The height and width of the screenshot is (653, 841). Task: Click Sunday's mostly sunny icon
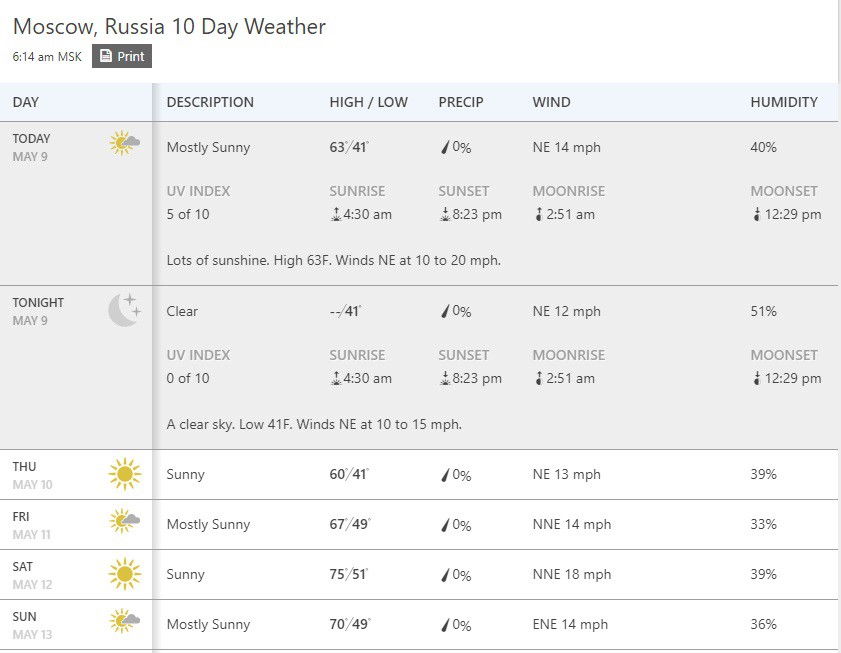(124, 622)
